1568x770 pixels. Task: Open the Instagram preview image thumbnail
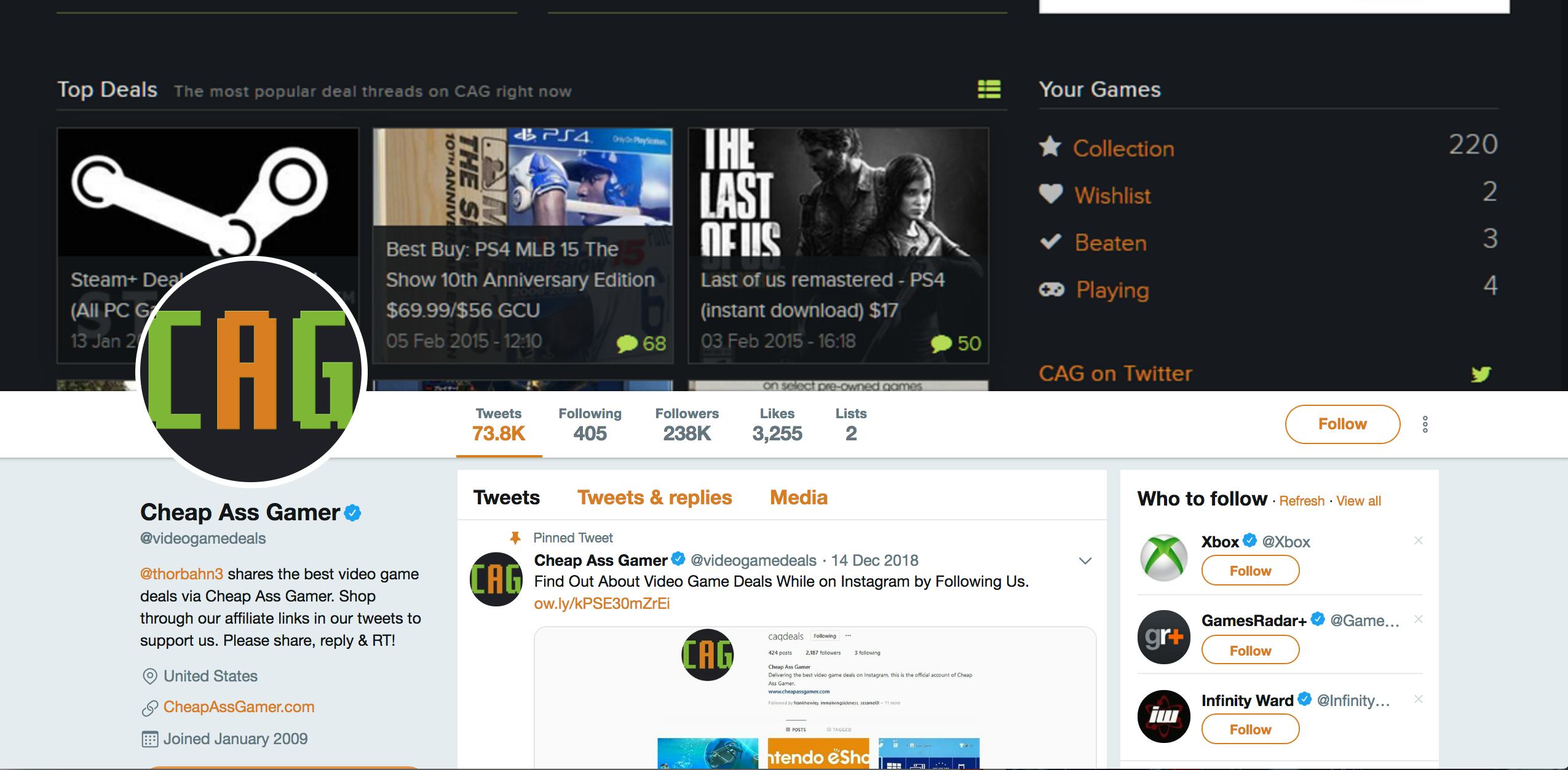point(815,698)
